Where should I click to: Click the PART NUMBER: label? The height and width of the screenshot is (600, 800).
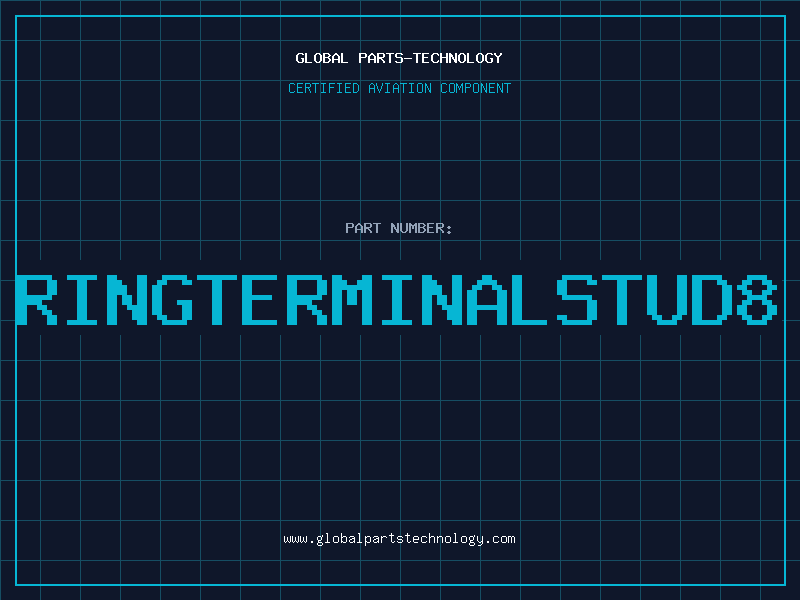click(x=399, y=228)
